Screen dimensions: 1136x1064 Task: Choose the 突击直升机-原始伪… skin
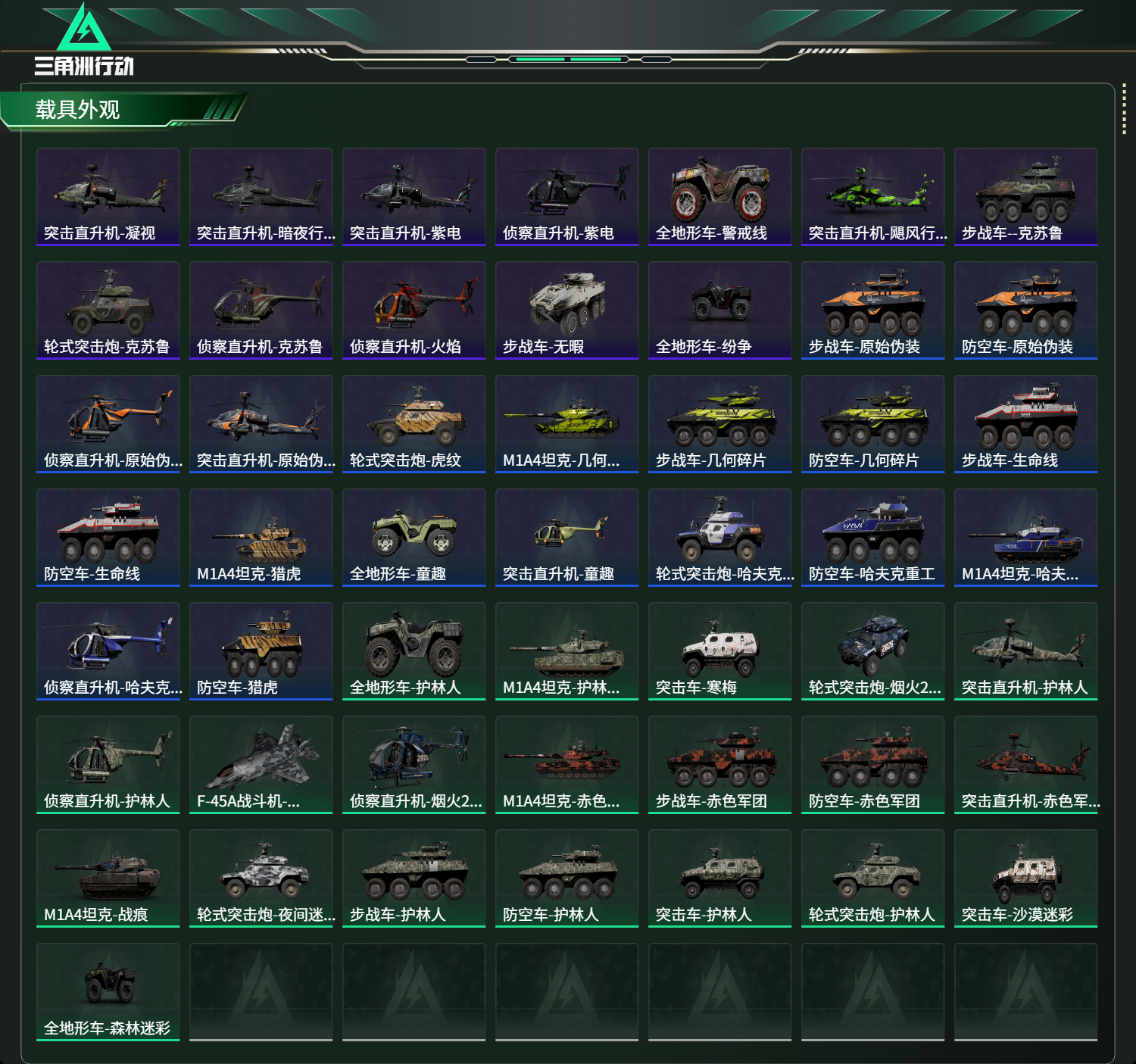[261, 424]
